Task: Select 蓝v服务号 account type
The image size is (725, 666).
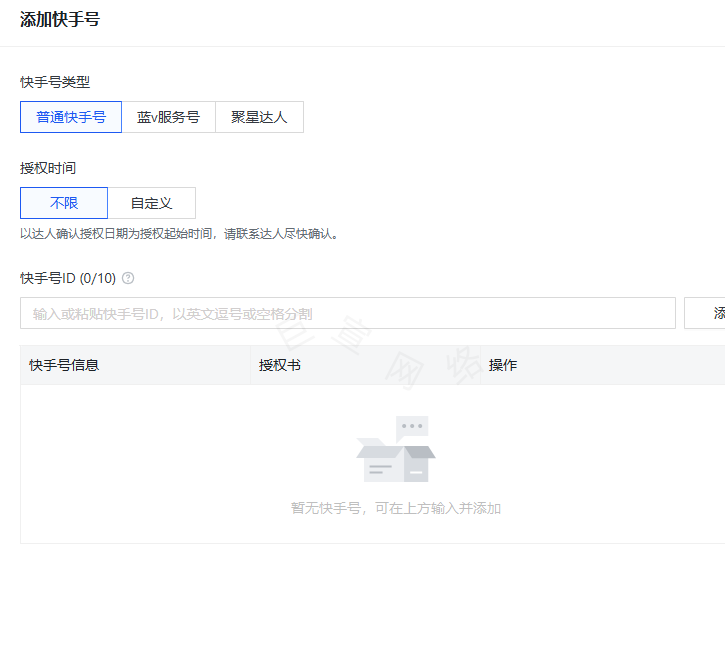Action: (x=168, y=117)
